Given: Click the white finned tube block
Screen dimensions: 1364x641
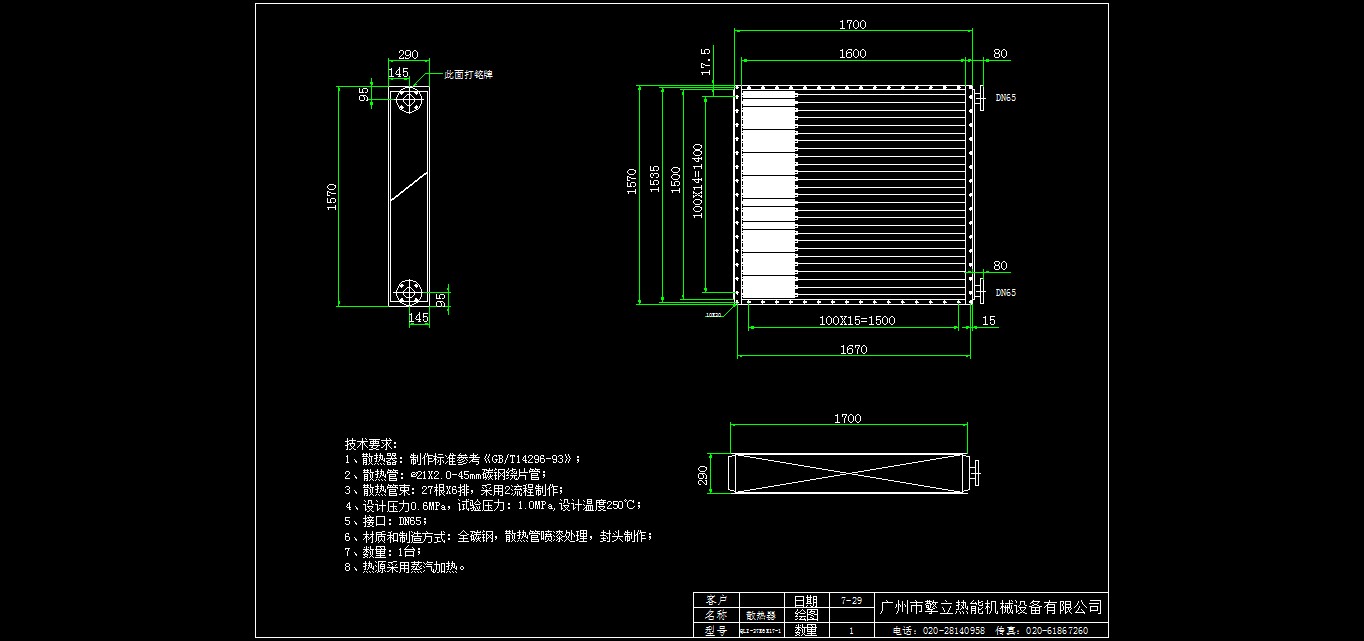Looking at the screenshot, I should click(x=768, y=195).
